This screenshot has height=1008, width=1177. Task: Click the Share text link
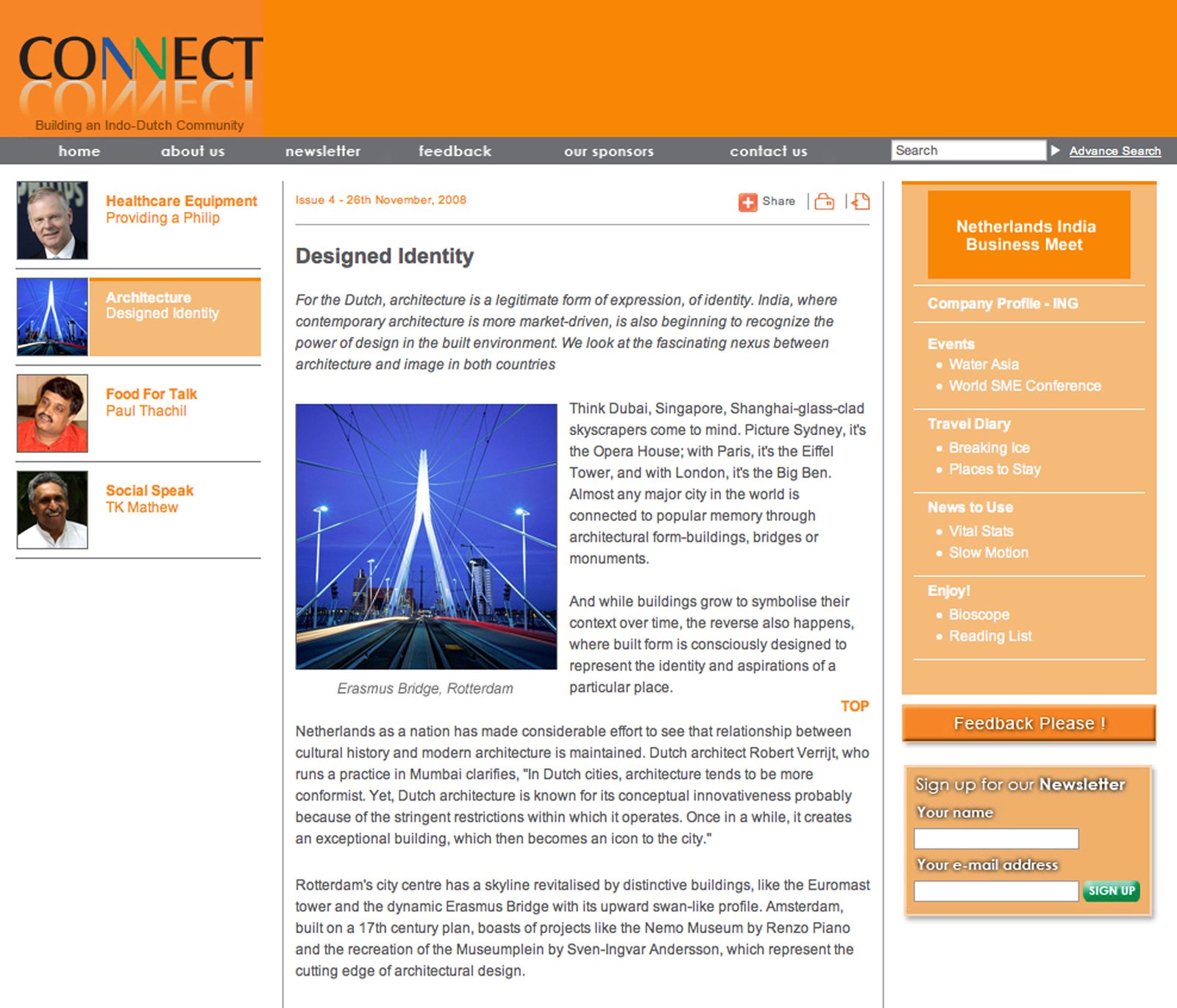[778, 201]
